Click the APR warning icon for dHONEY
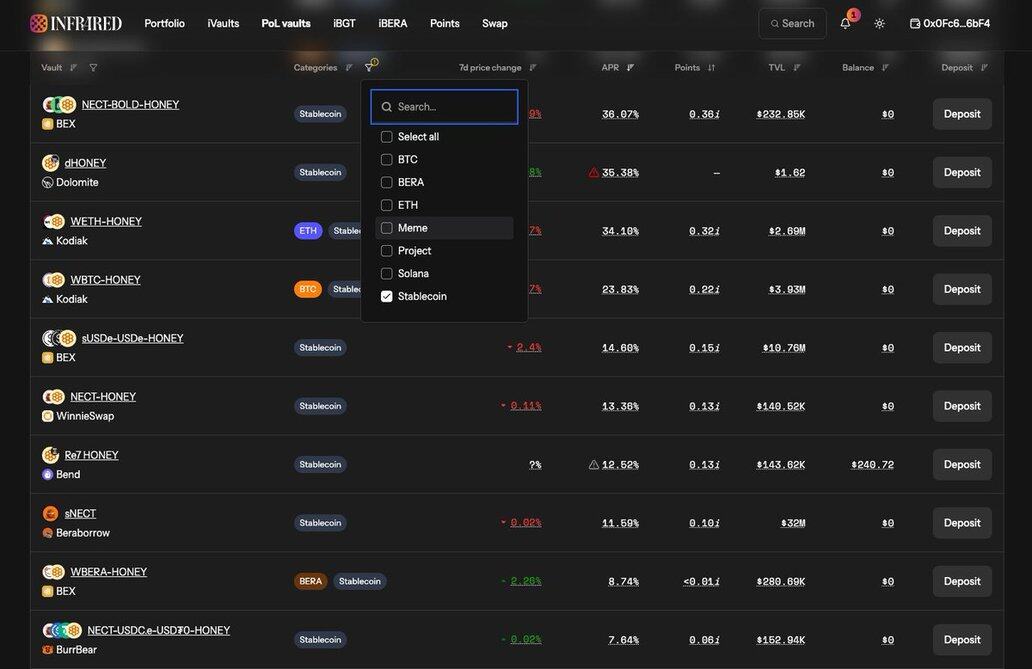The height and width of the screenshot is (669, 1032). [x=594, y=172]
